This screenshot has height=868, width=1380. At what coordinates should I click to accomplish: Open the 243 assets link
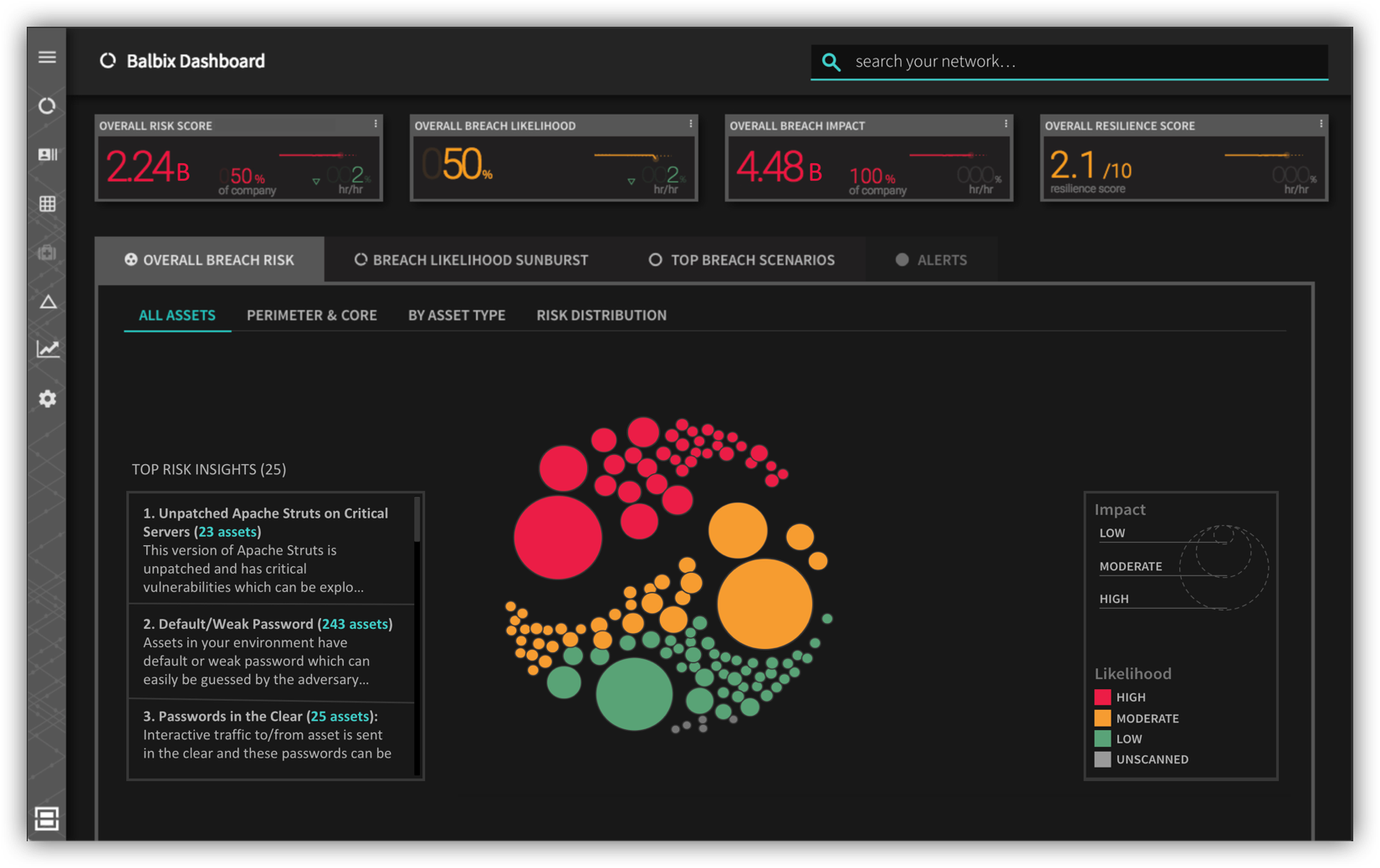click(x=355, y=624)
